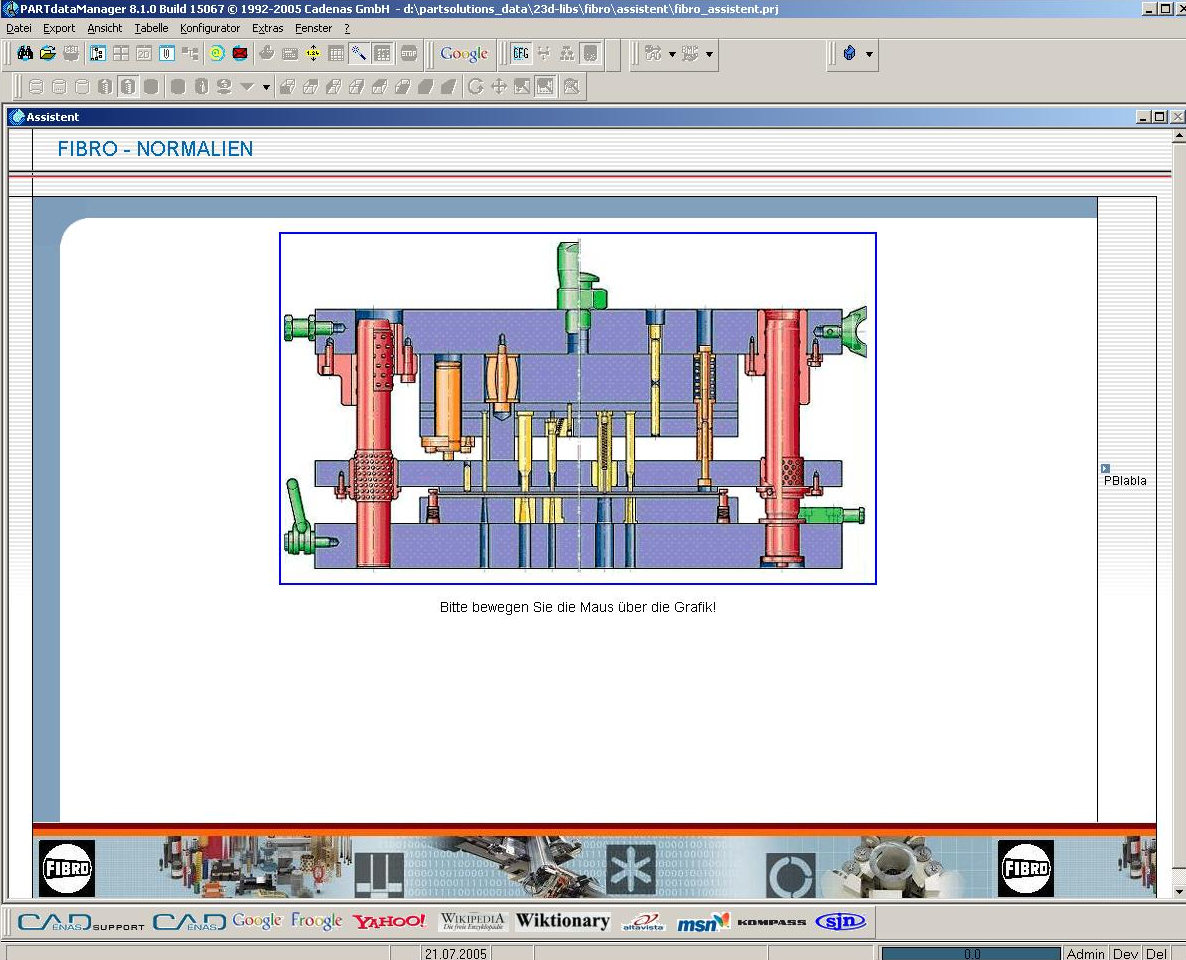Click the Google toolbar button
The width and height of the screenshot is (1186, 960).
pos(464,54)
